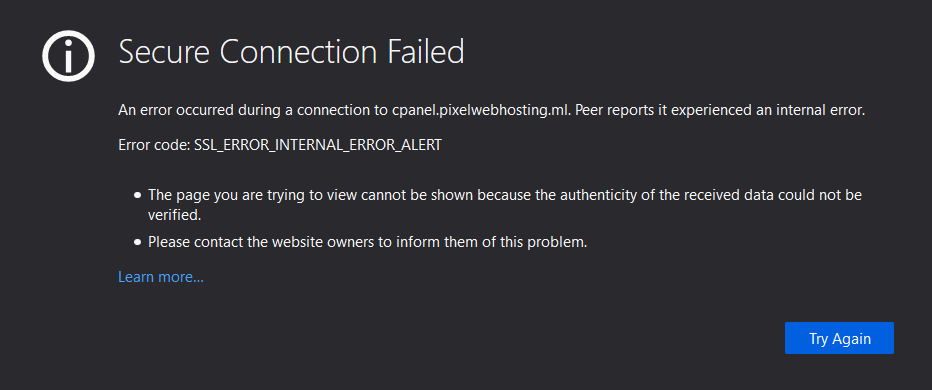Viewport: 932px width, 390px height.
Task: Click the word 'verified.' in first bullet
Action: tap(175, 215)
